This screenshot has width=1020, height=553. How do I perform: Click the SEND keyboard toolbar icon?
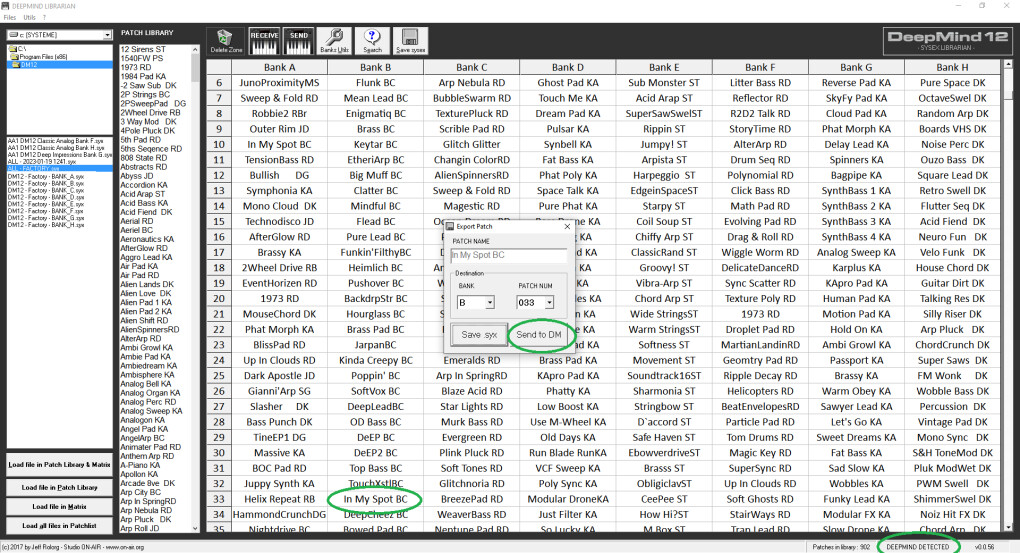(299, 41)
